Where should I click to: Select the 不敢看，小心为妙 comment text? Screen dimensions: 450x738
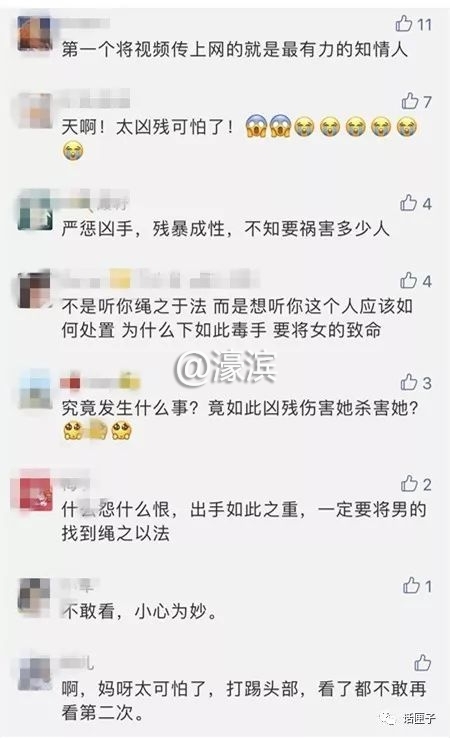click(x=140, y=611)
